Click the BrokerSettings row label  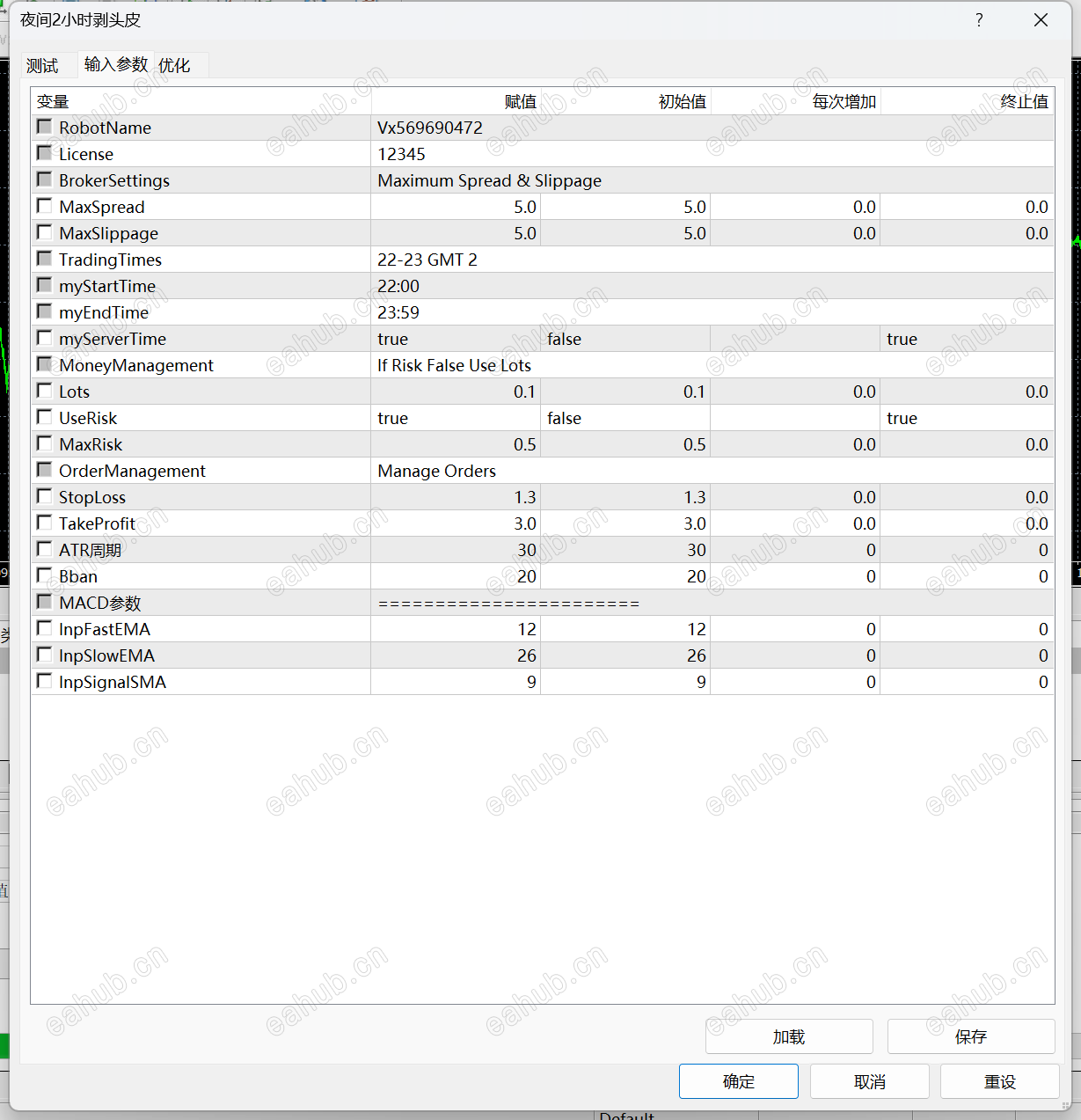114,180
